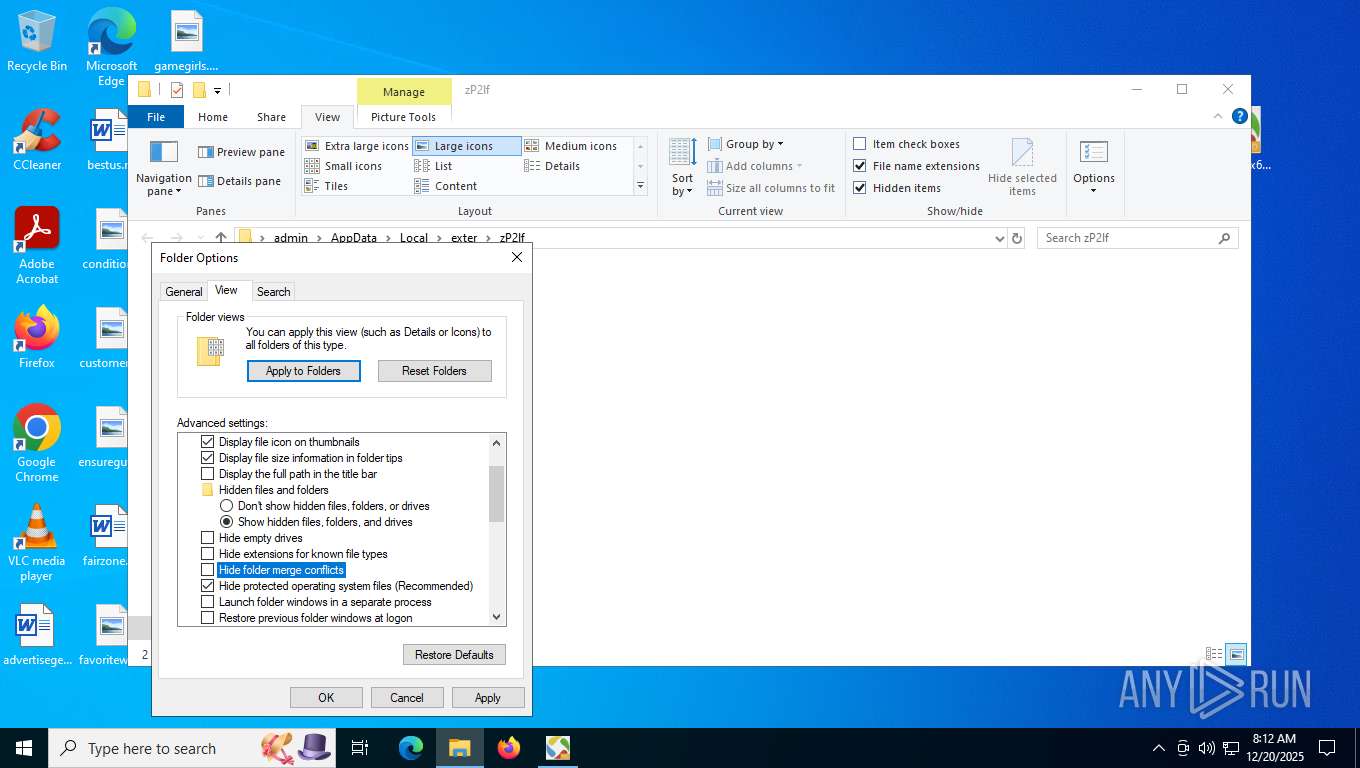Expand the admin breadcrumb chevron in address bar
Screen dimensions: 1360x768
(x=321, y=238)
